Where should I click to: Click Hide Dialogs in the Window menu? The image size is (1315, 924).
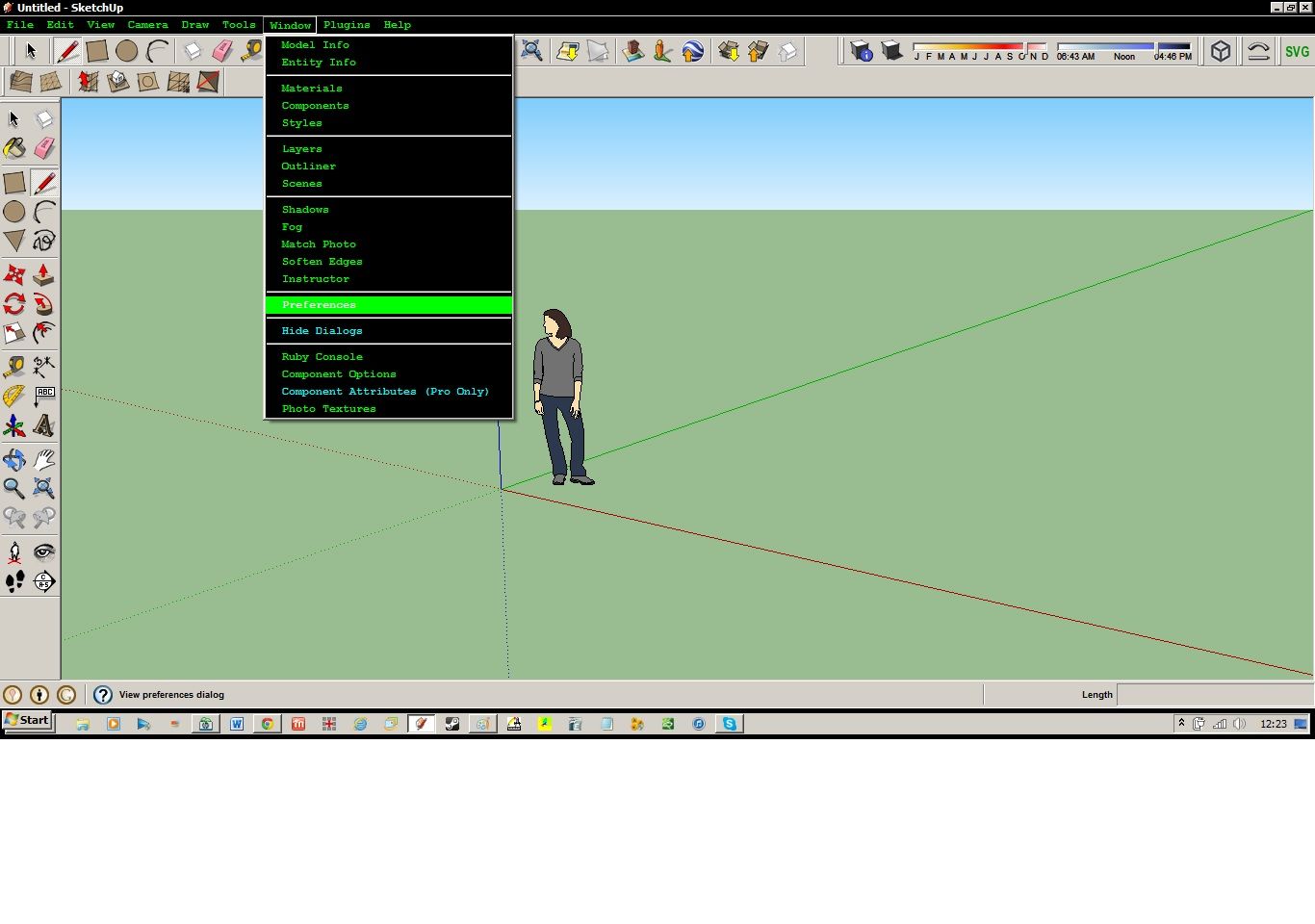(389, 331)
